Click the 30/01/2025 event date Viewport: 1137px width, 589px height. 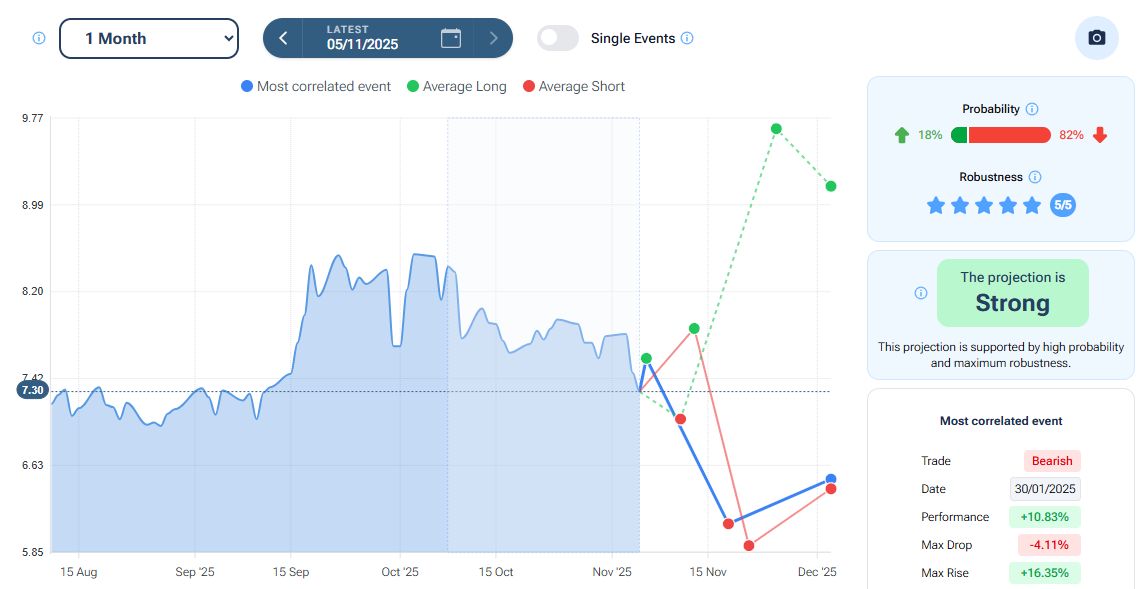(x=1045, y=489)
